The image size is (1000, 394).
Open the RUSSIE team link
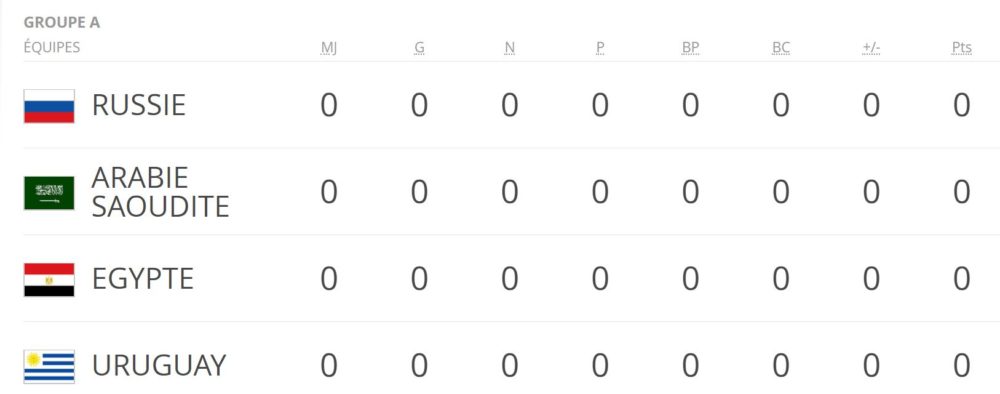(138, 105)
